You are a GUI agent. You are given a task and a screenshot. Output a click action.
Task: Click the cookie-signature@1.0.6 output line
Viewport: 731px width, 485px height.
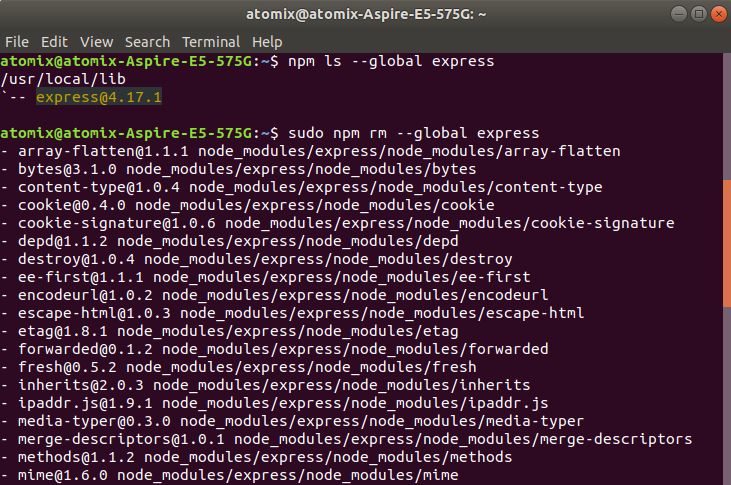tap(338, 223)
